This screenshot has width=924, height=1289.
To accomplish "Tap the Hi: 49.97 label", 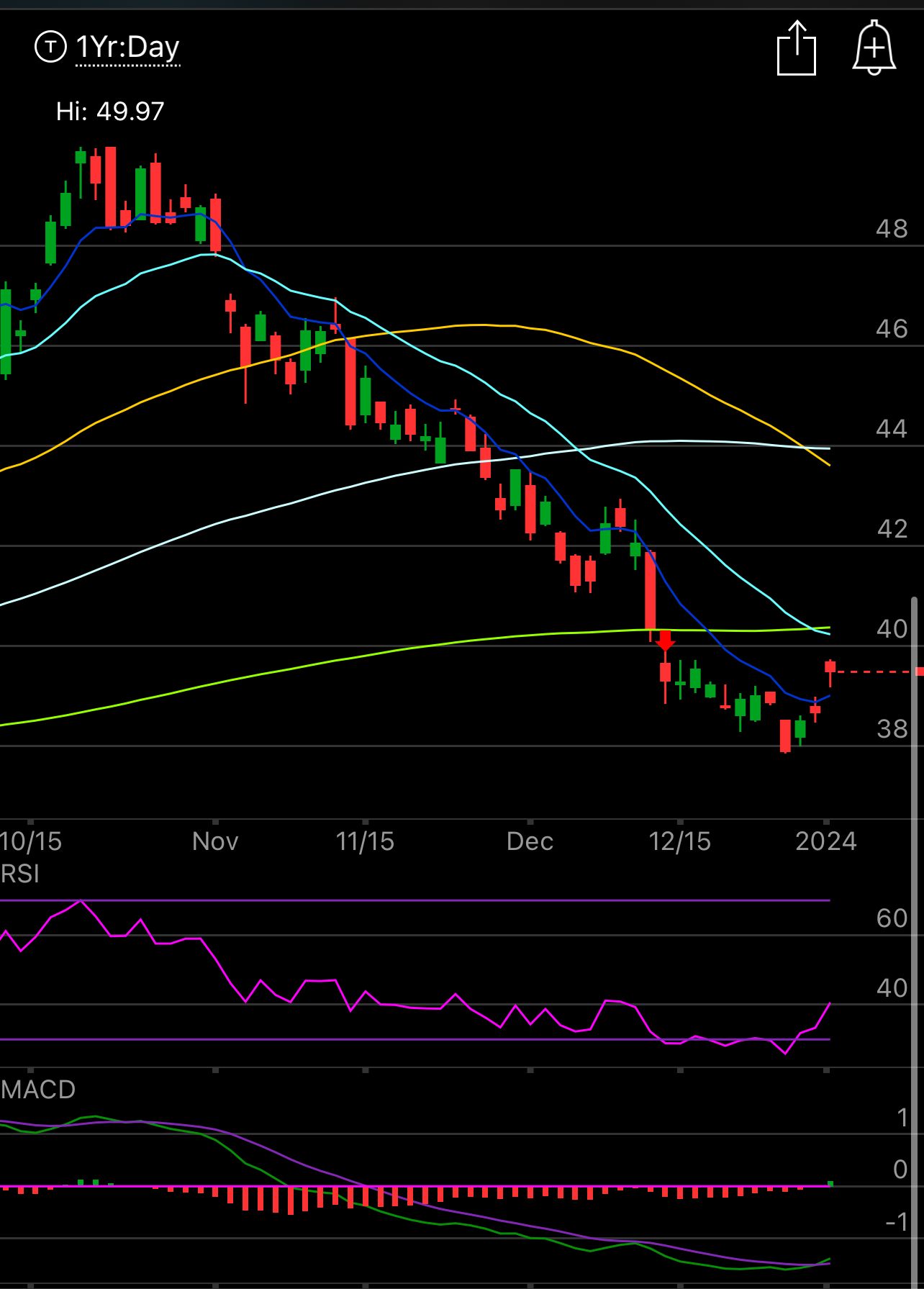I will [110, 111].
